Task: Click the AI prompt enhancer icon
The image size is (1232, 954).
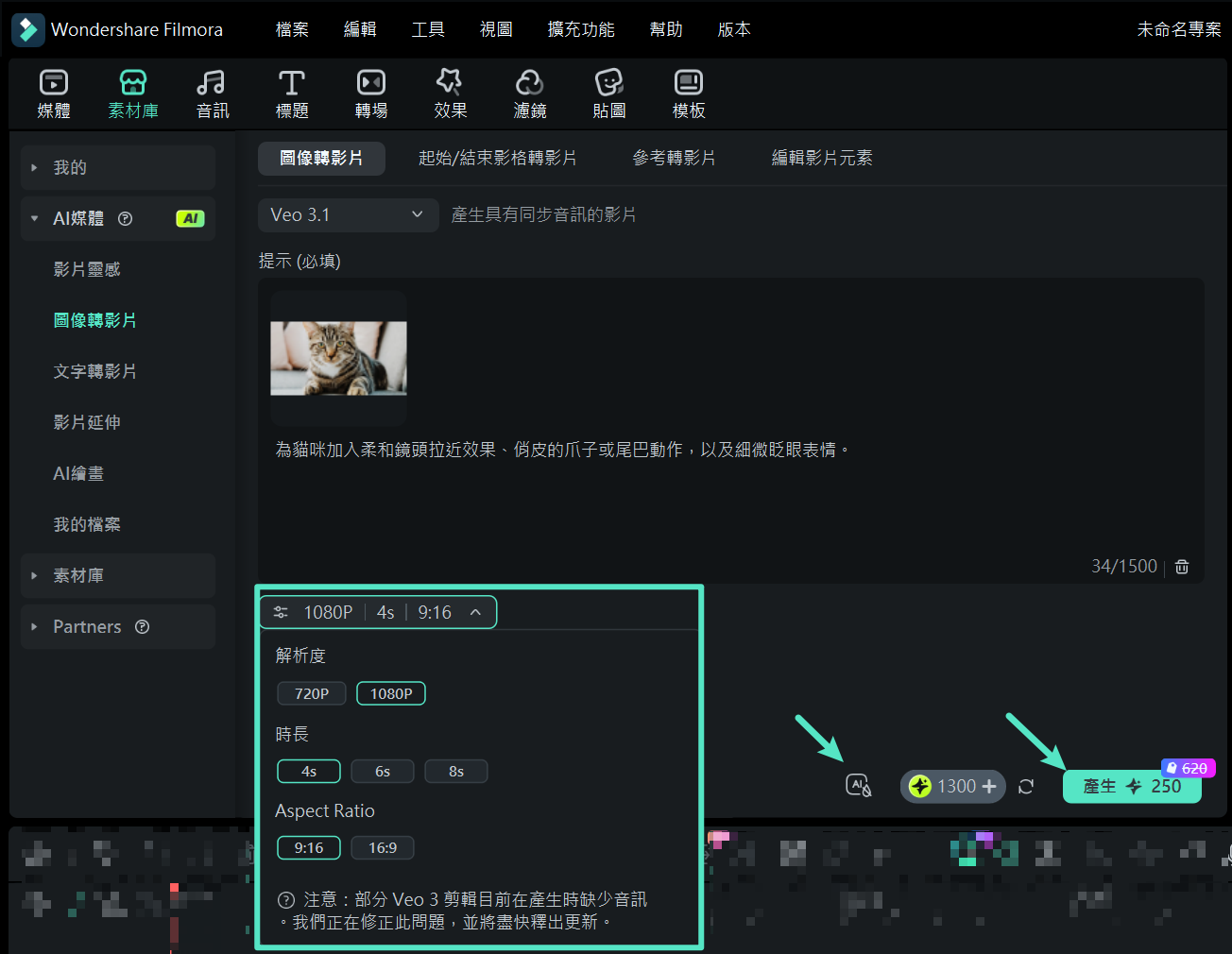Action: point(858,785)
